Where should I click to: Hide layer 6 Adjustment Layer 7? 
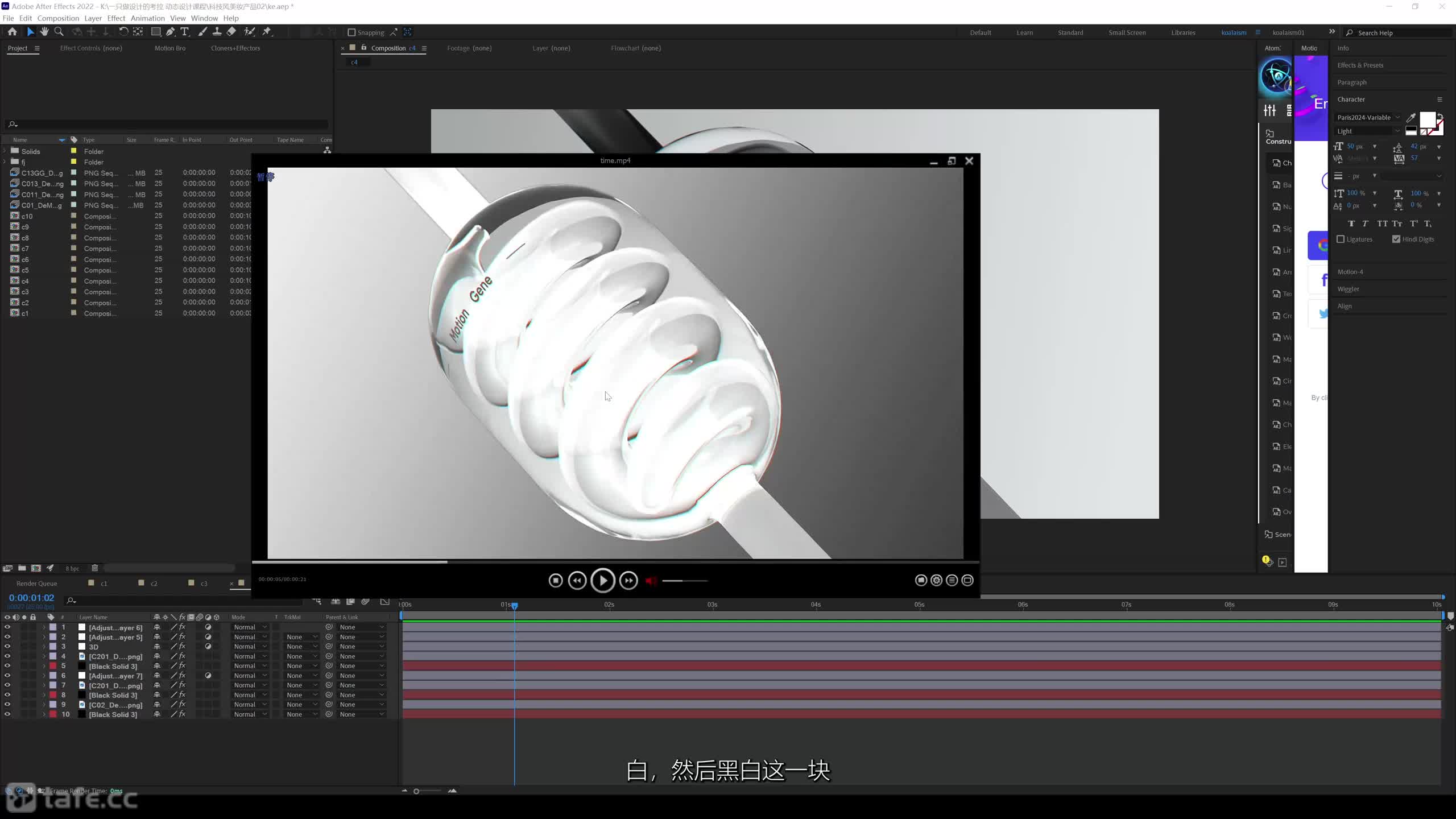pyautogui.click(x=7, y=676)
